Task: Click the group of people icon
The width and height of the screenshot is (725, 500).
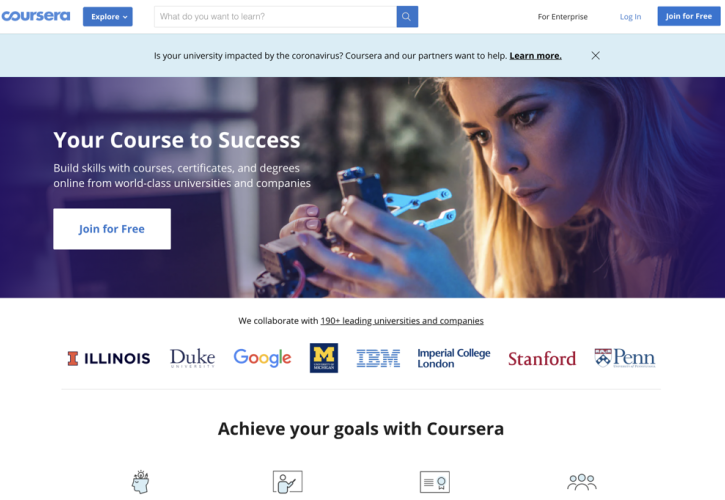Action: pyautogui.click(x=582, y=482)
